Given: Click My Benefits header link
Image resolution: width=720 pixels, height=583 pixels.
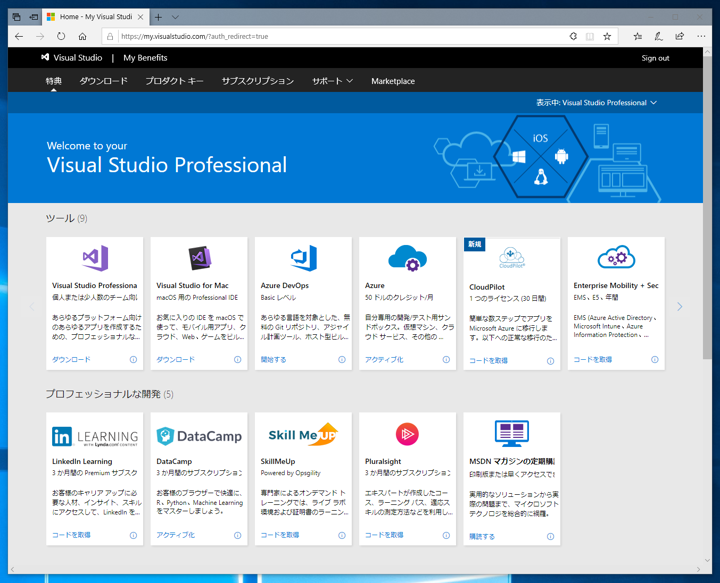Looking at the screenshot, I should [145, 58].
